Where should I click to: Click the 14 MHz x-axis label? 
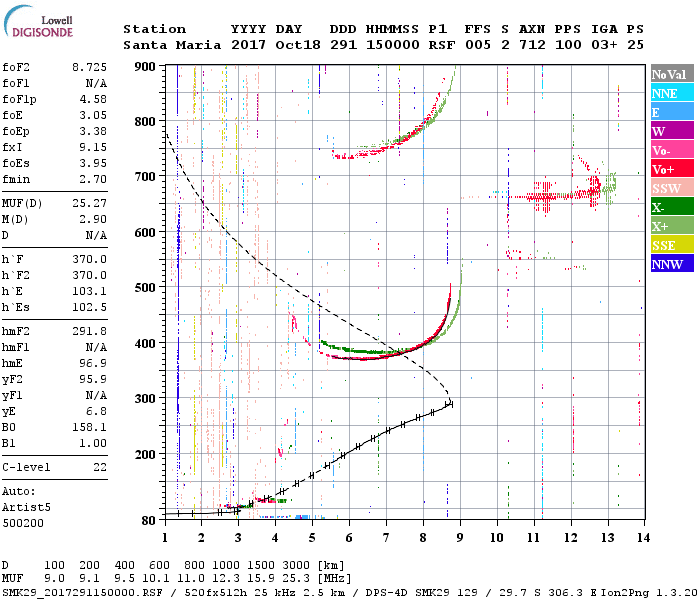pos(643,538)
